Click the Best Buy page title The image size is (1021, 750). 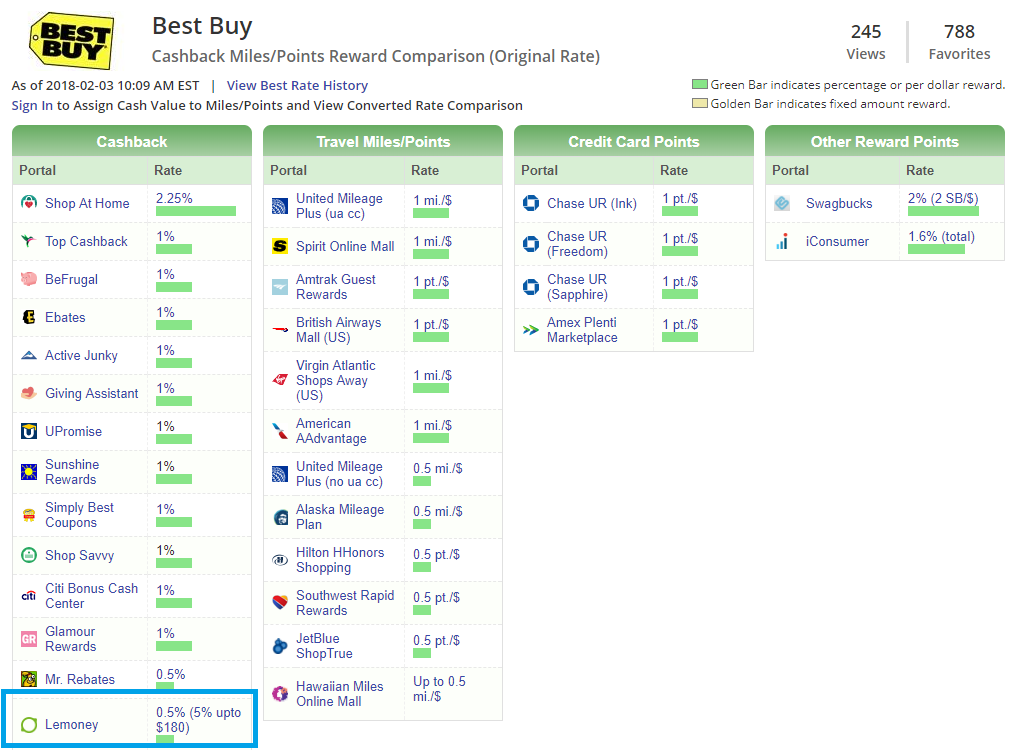[202, 27]
